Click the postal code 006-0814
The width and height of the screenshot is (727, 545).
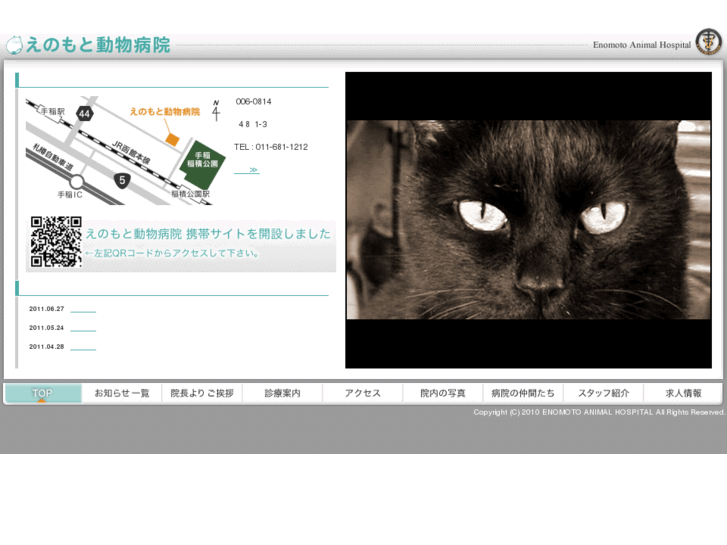(254, 102)
